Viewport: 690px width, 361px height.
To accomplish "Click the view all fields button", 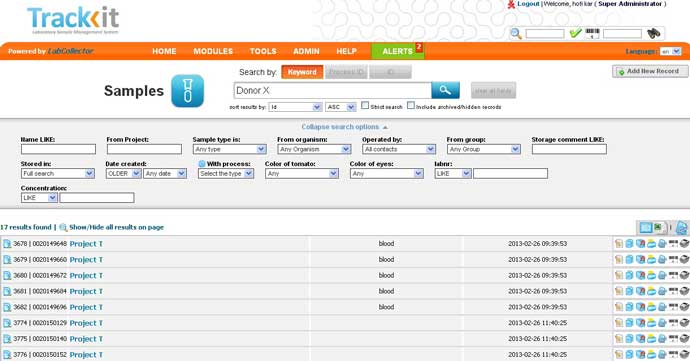I will point(493,91).
